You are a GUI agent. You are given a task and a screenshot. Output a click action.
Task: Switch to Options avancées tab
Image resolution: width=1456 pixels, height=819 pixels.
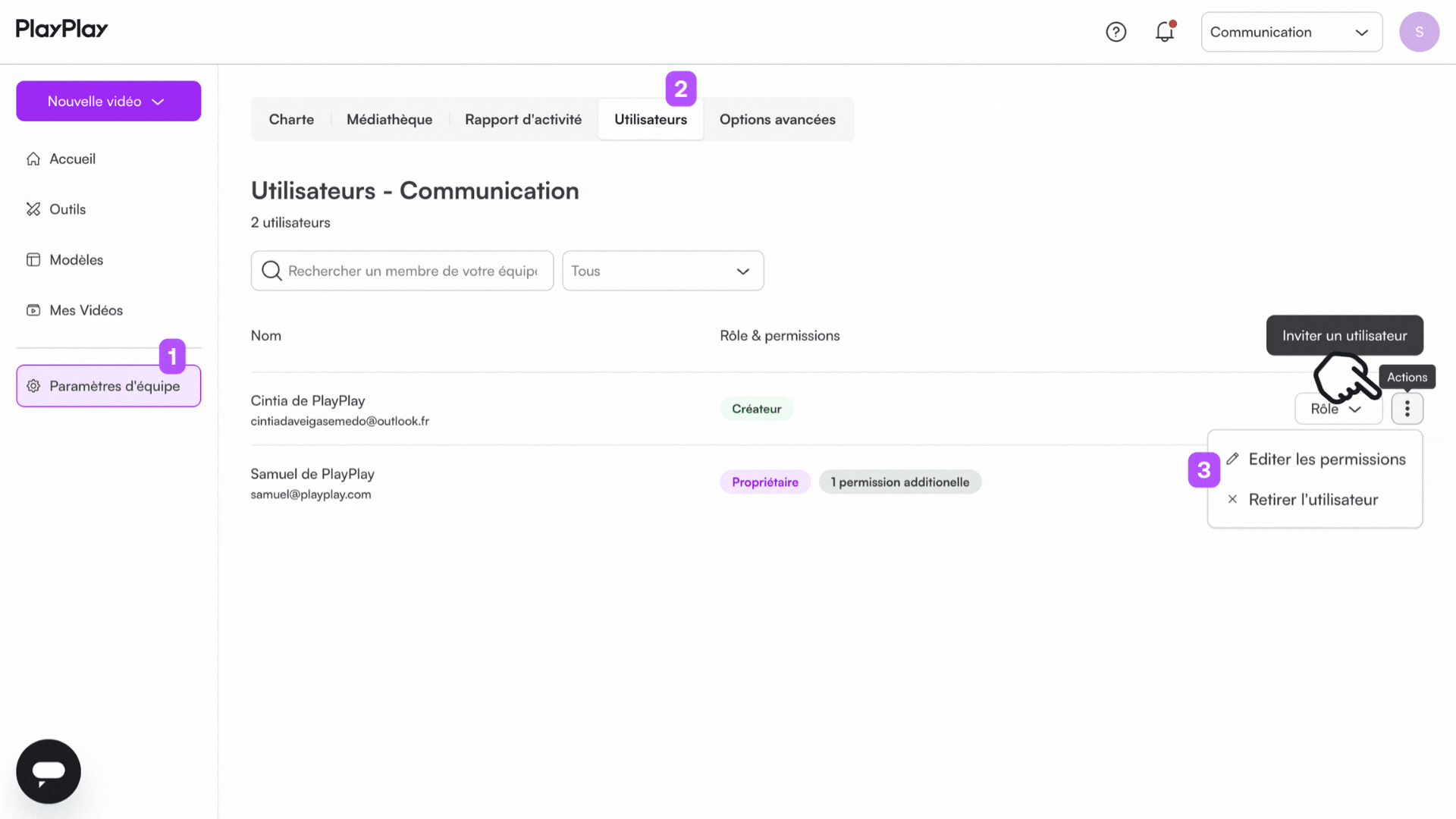777,119
